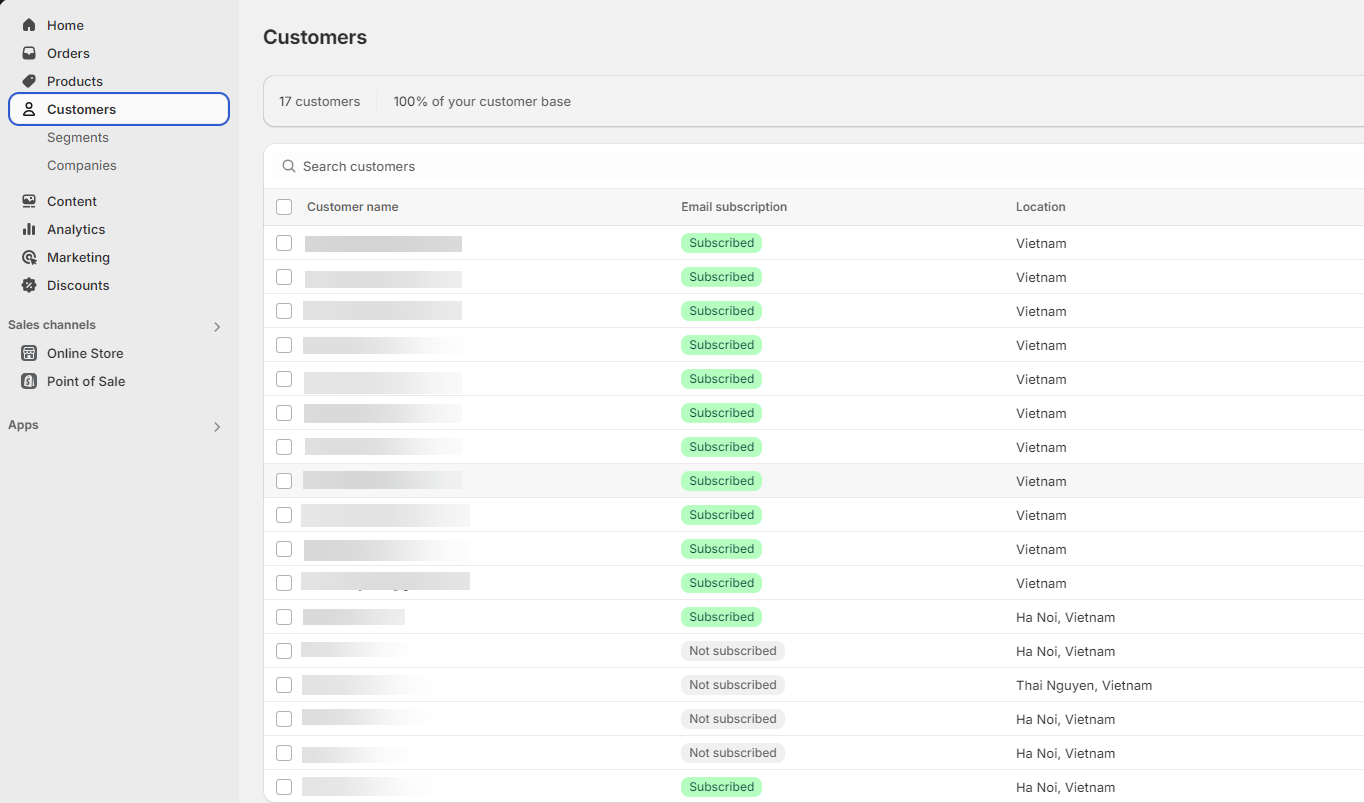Open the Products tag icon
This screenshot has width=1364, height=803.
[29, 81]
